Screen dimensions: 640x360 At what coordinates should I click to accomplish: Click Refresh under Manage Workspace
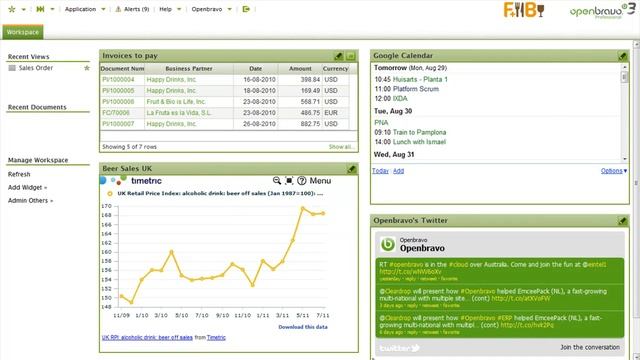tap(19, 174)
